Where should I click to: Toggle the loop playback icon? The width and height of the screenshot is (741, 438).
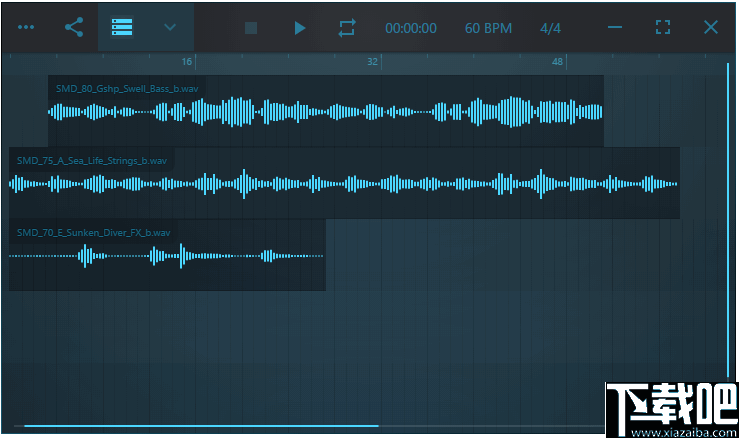click(347, 28)
